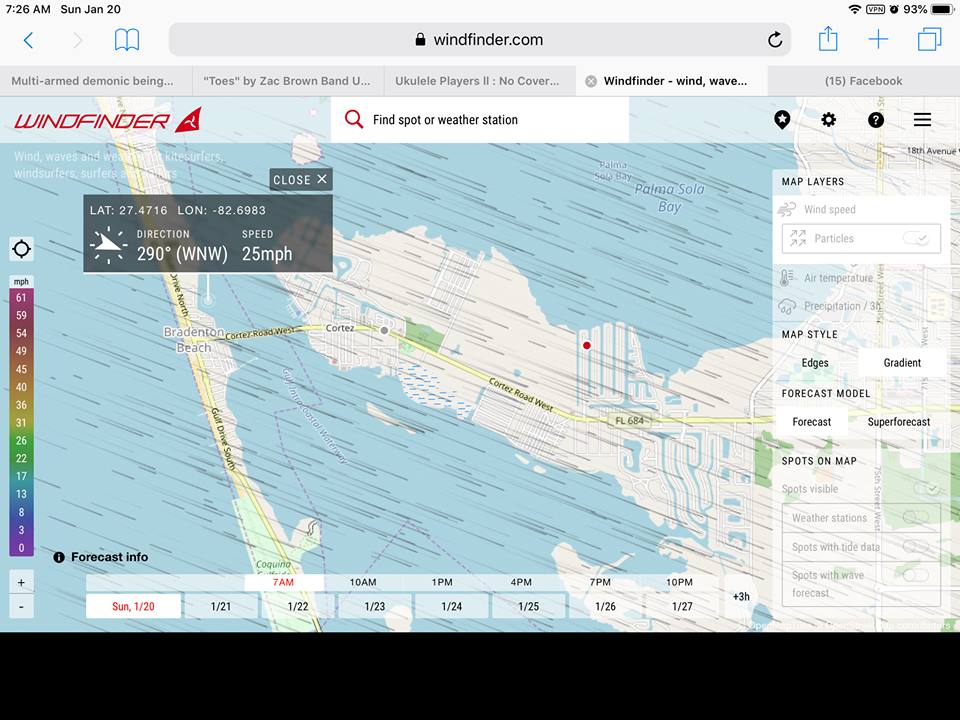Toggle the Particles switch
The height and width of the screenshot is (720, 960).
point(915,238)
